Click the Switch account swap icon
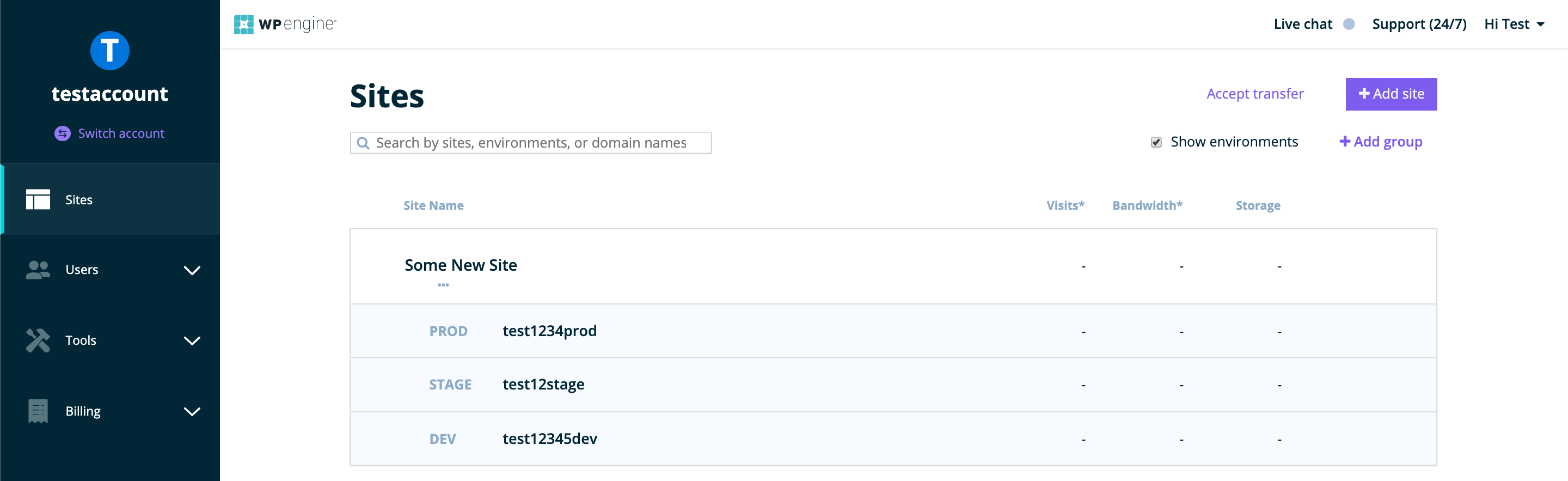The height and width of the screenshot is (481, 1568). [62, 133]
